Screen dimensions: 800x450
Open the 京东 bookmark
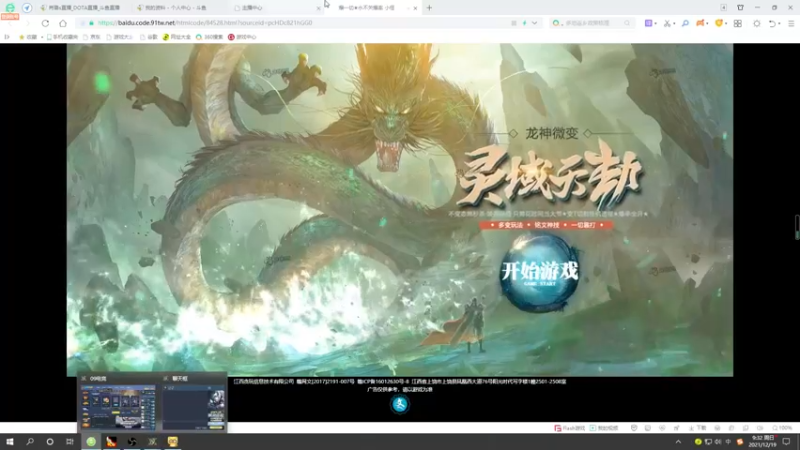coord(92,37)
